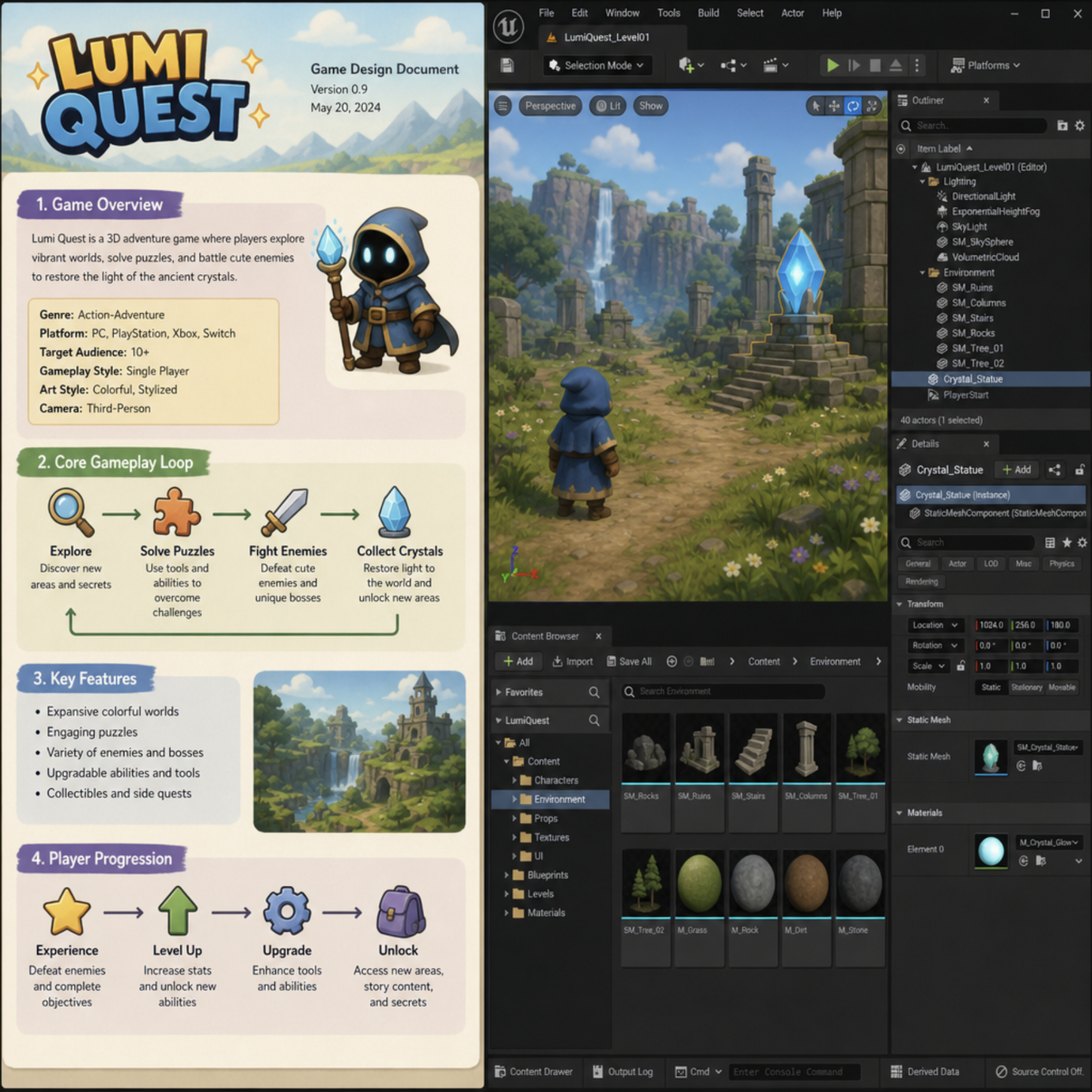Viewport: 1092px width, 1092px height.
Task: Open the Window menu
Action: 622,13
